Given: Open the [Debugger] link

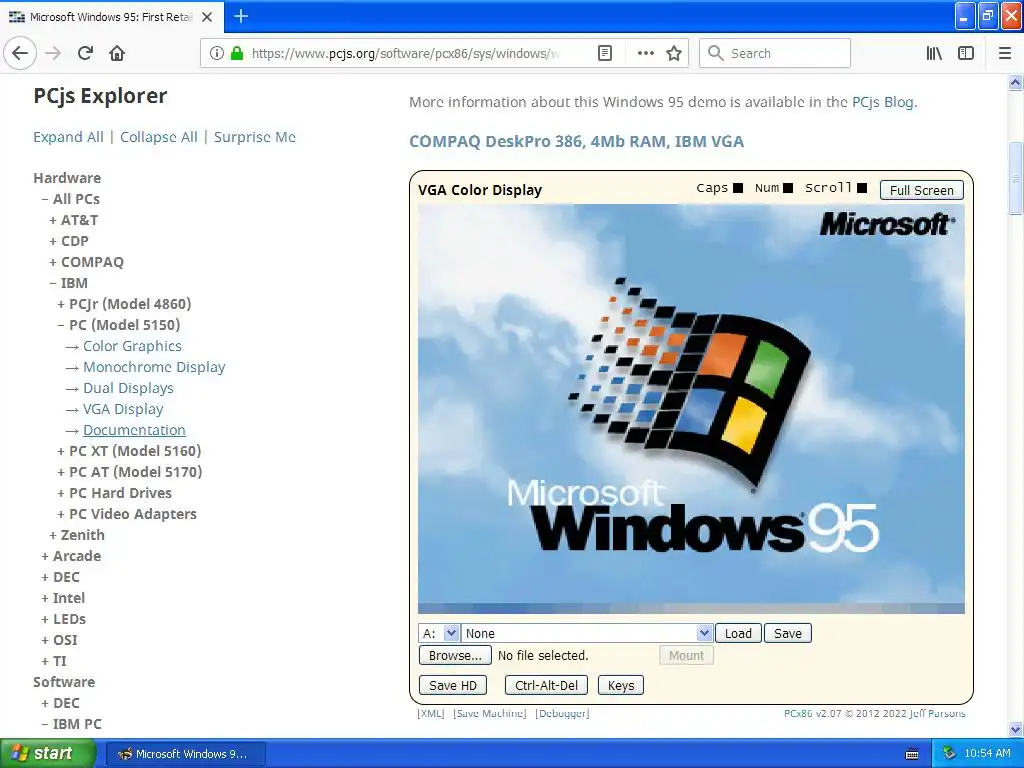Looking at the screenshot, I should pyautogui.click(x=562, y=713).
